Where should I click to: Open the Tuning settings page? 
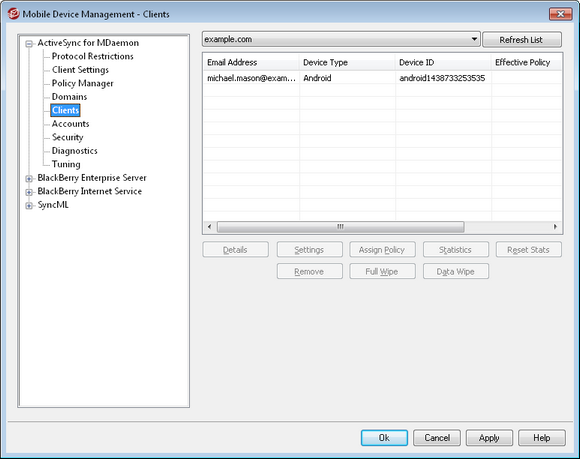(x=66, y=164)
